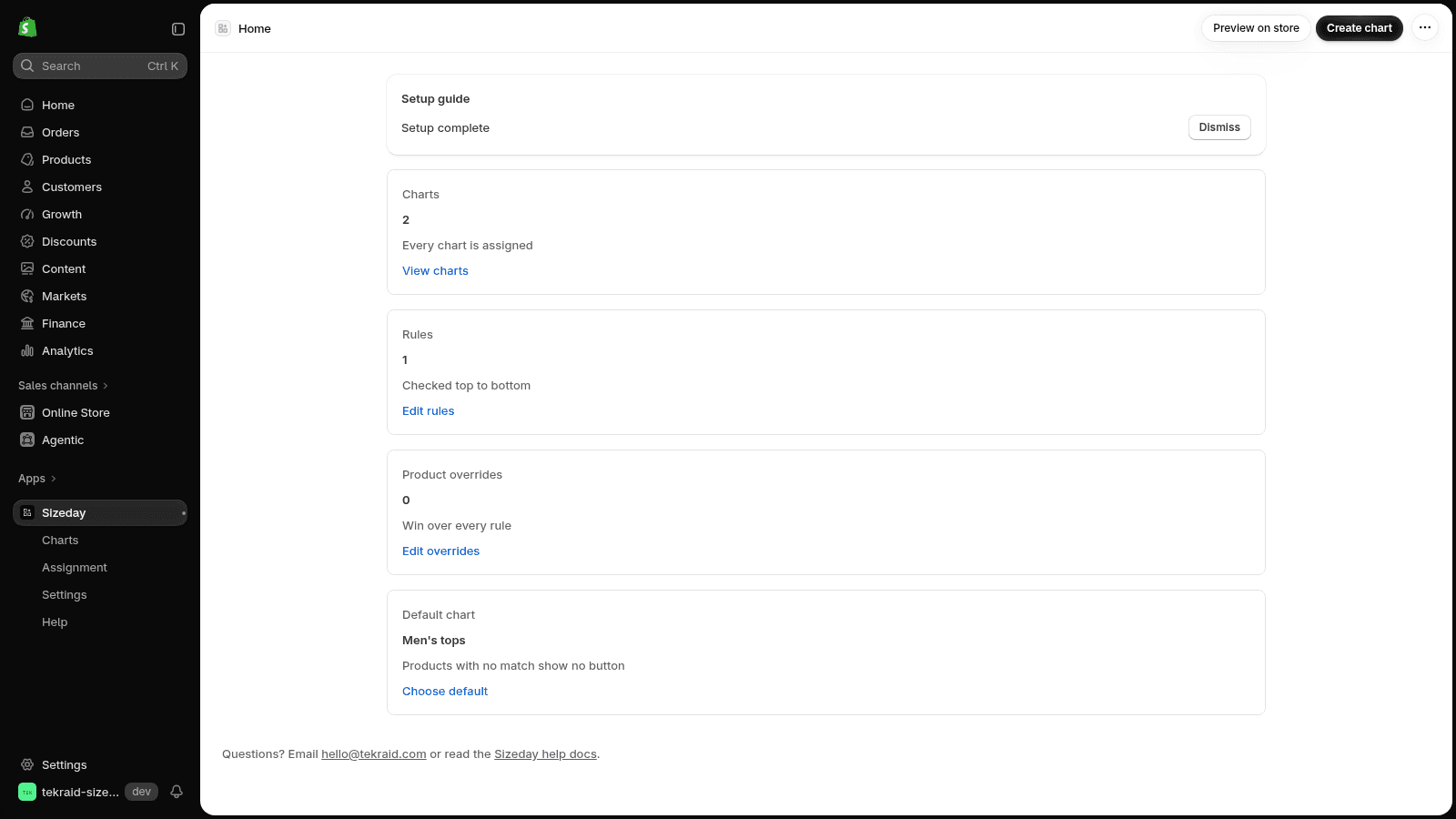Screen dimensions: 1456x819
Task: Open Discounts badge icon
Action: 27,241
